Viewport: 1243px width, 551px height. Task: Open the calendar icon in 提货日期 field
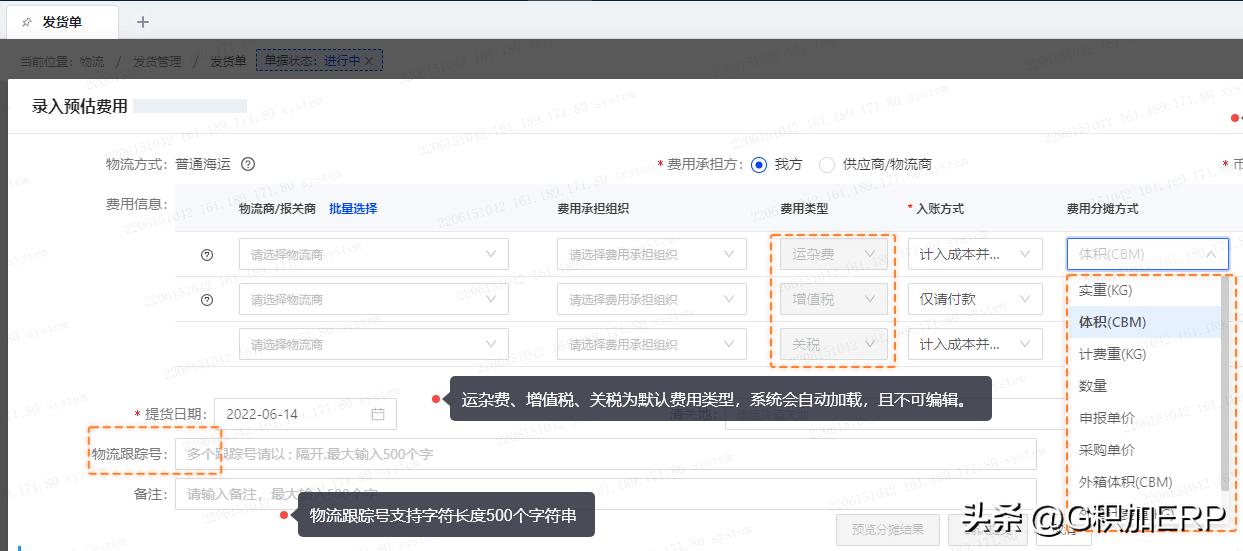click(x=378, y=414)
